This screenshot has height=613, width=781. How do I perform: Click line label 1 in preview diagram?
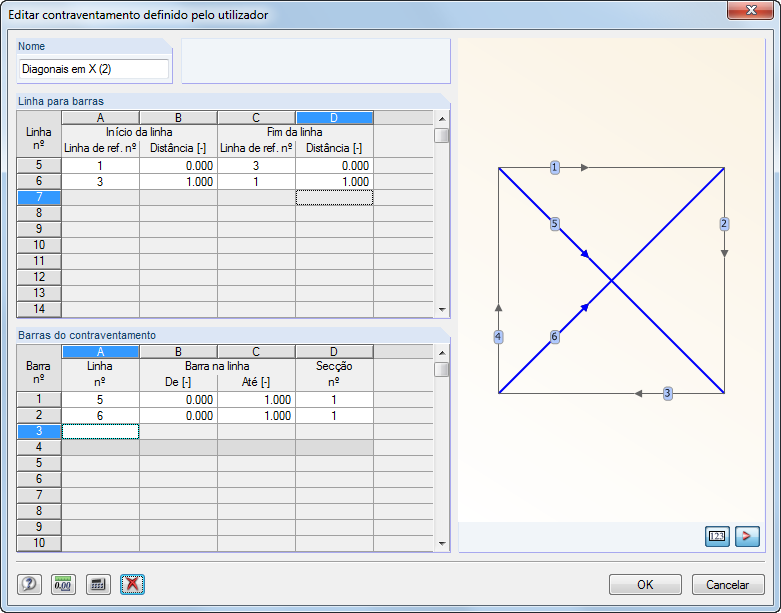[554, 168]
